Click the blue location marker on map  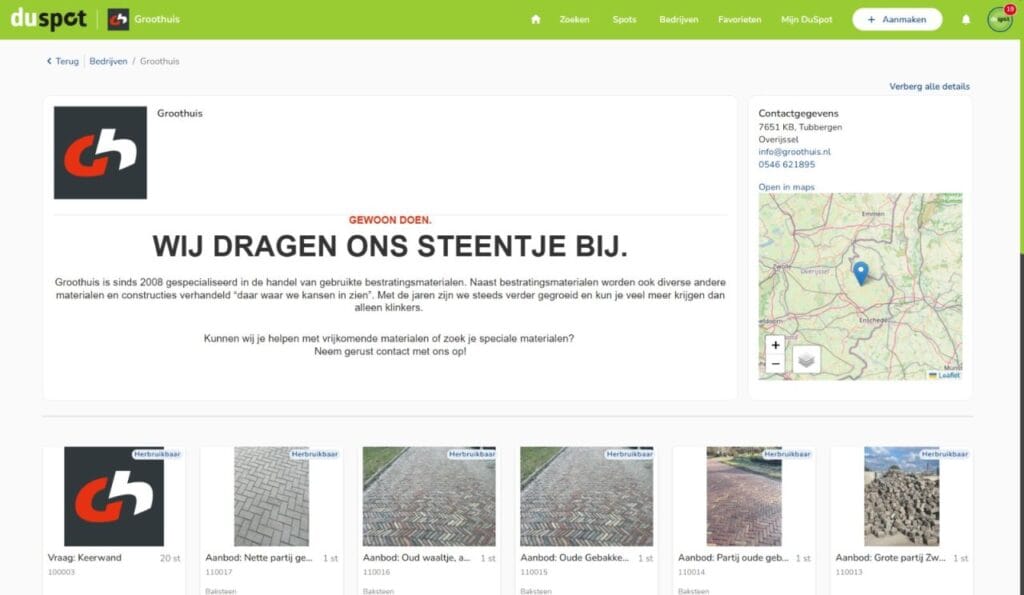[x=861, y=273]
